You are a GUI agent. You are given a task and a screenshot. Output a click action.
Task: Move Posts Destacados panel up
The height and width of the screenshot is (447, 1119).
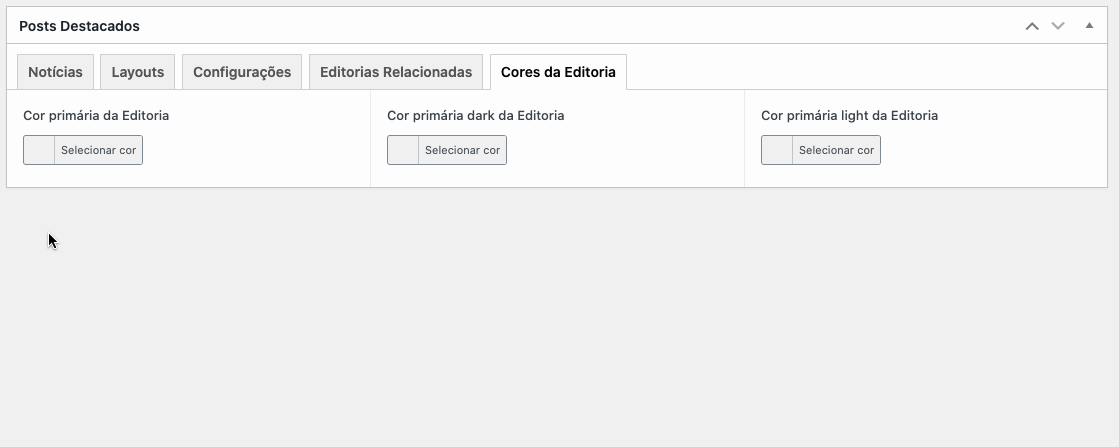(x=1032, y=26)
